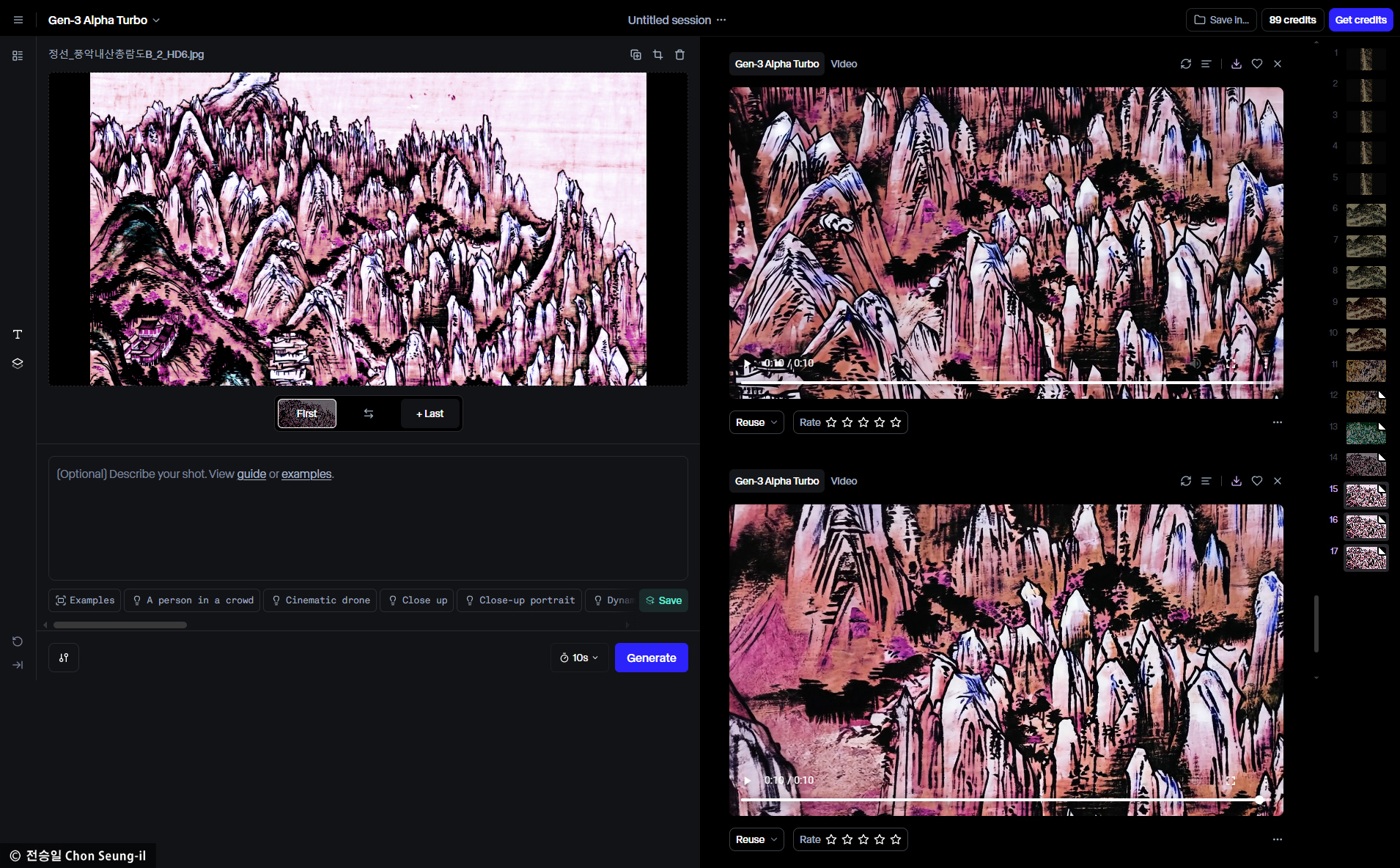Click the prompt description text field
This screenshot has width=1400, height=868.
(368, 518)
